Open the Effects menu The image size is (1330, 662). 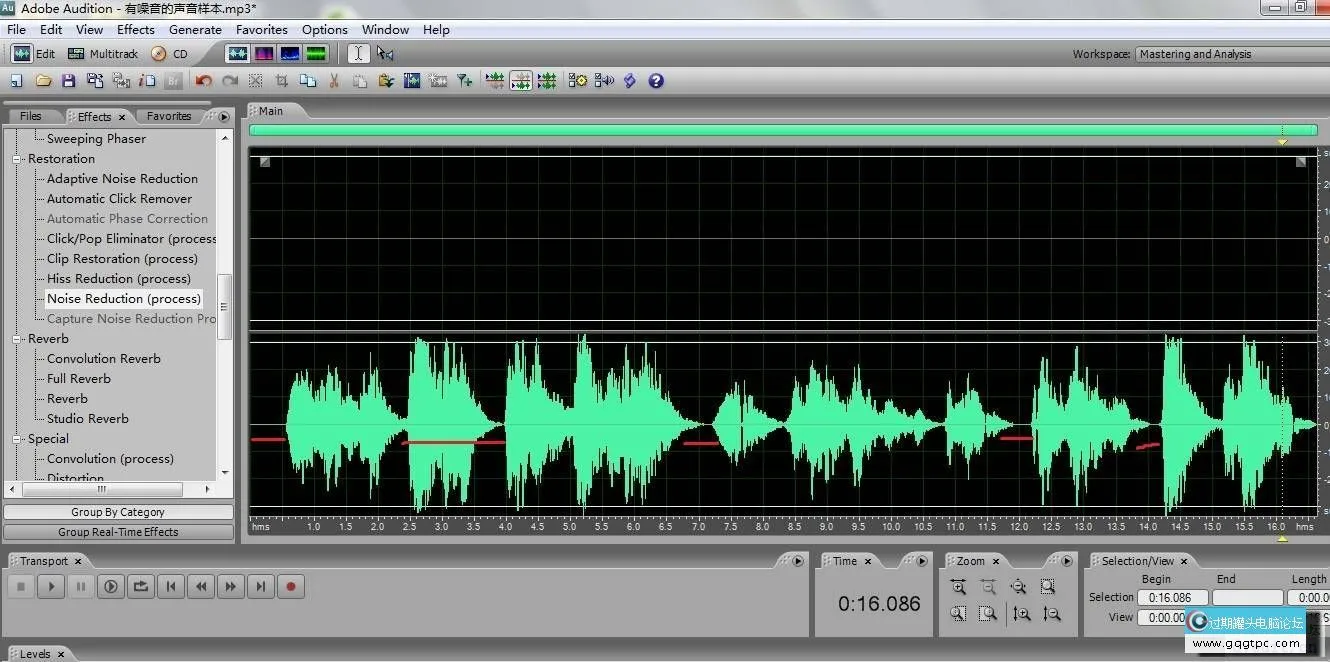[135, 29]
